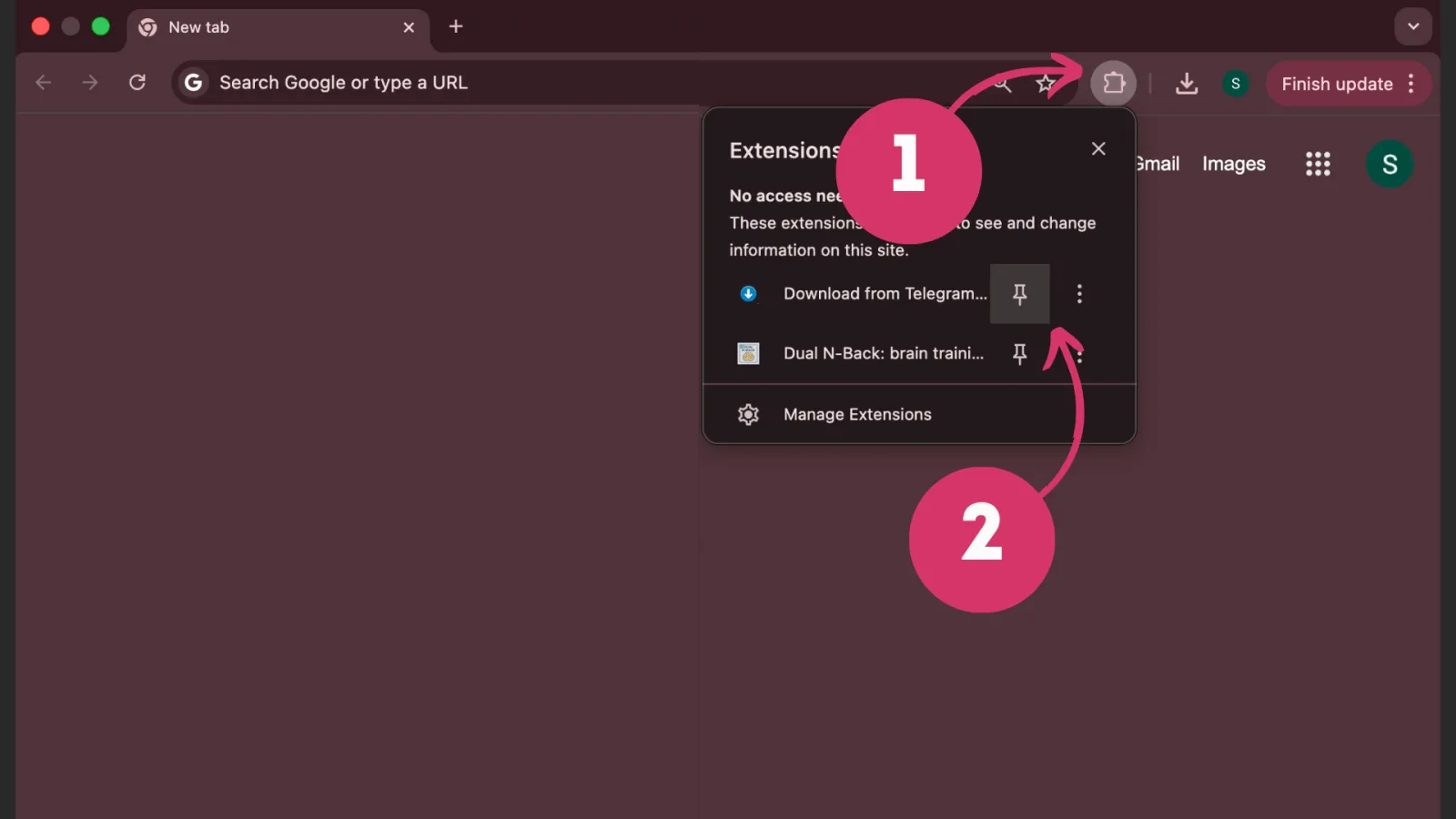Close the New tab tab

point(409,27)
